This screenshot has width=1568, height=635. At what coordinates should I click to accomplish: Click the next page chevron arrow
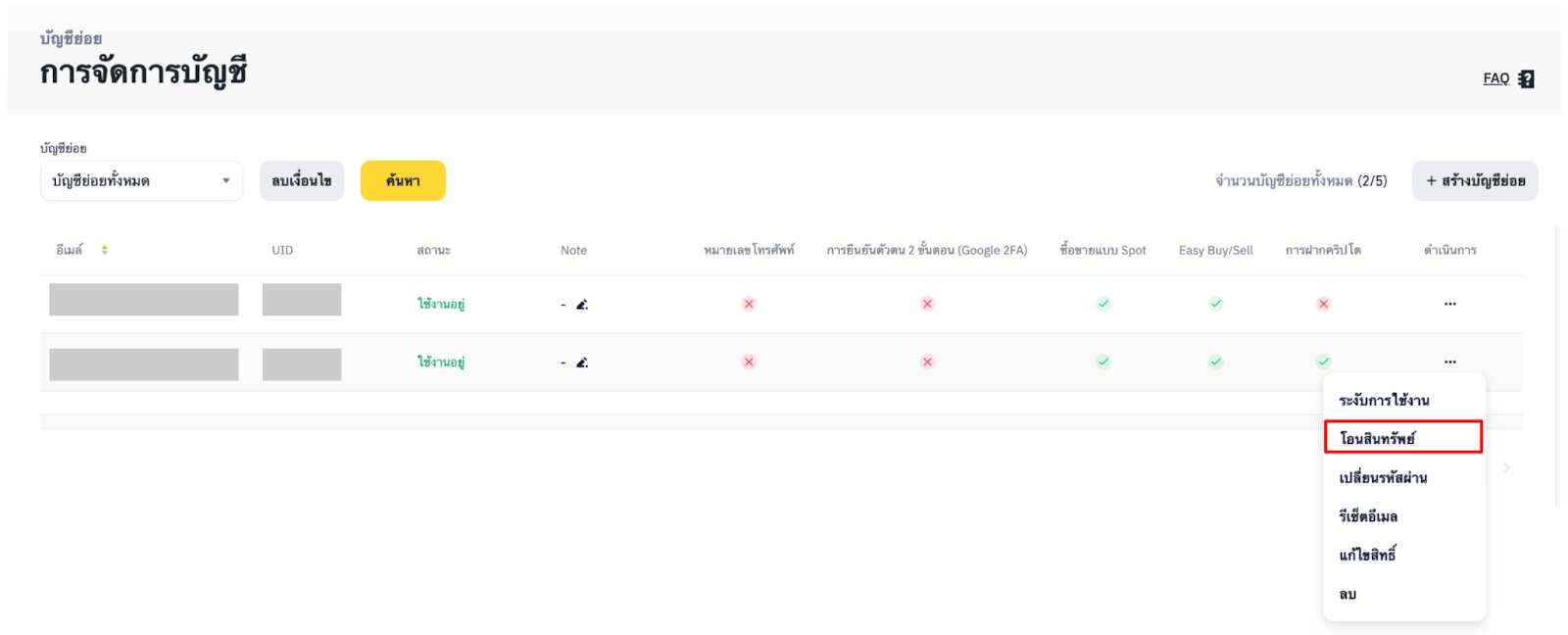coord(1506,468)
